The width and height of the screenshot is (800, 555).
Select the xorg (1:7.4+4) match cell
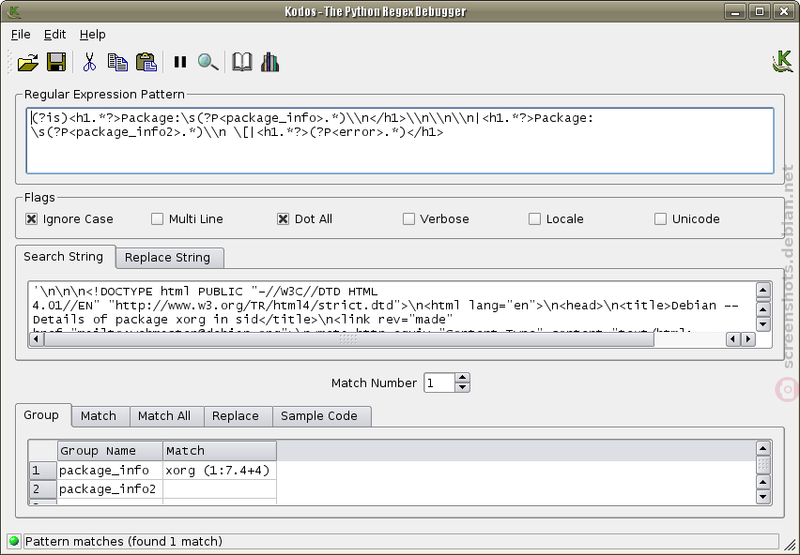point(220,470)
